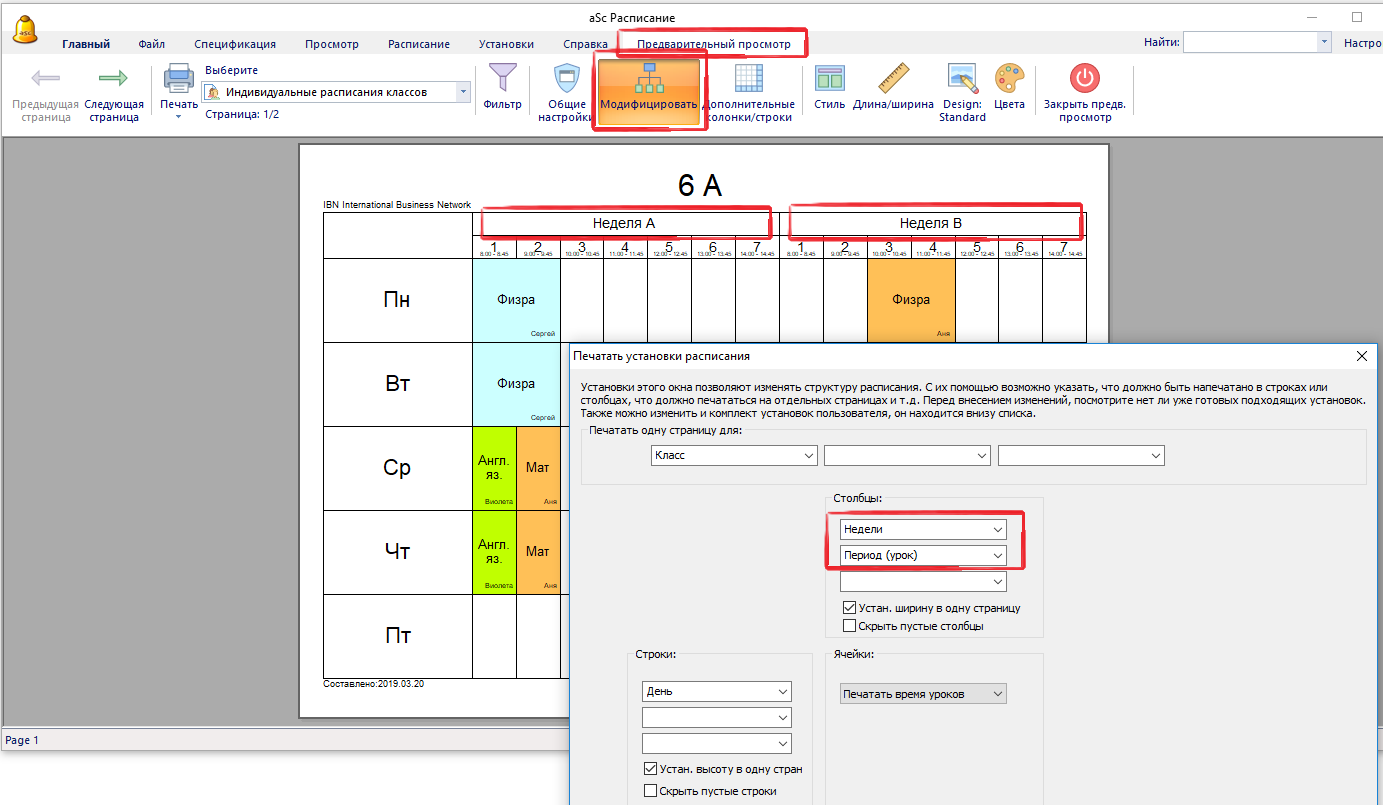Go to Следующая страница with green arrow

coord(113,80)
